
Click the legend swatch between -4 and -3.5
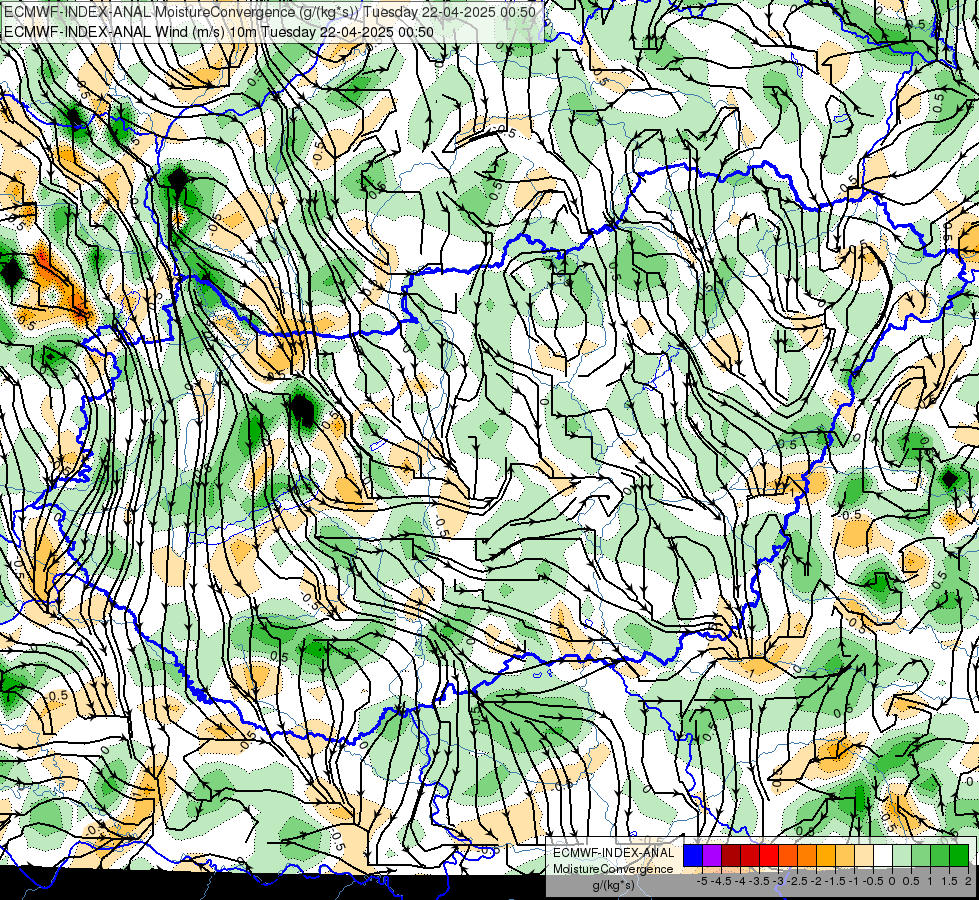[750, 856]
